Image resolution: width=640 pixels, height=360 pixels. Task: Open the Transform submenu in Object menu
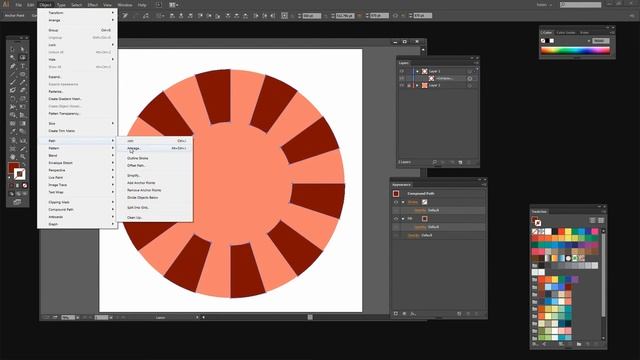pyautogui.click(x=77, y=13)
